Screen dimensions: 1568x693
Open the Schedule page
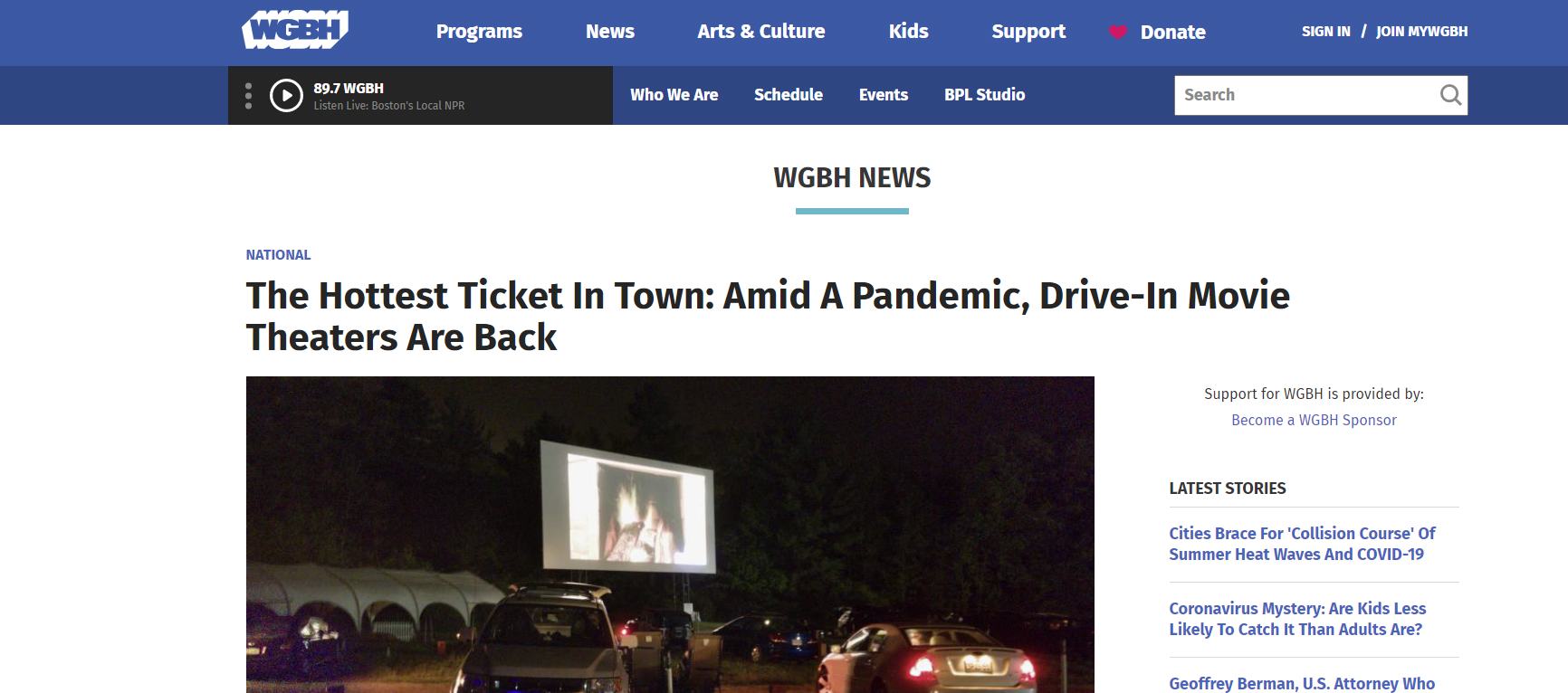click(x=789, y=95)
